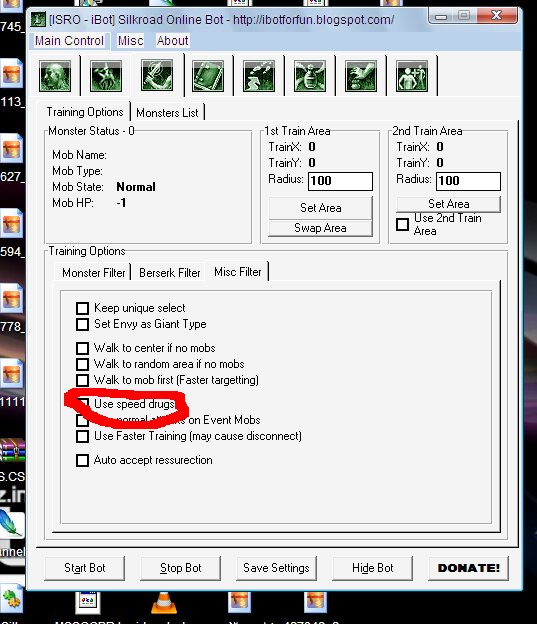Open the two-people party icon tab
The height and width of the screenshot is (624, 537).
[412, 76]
